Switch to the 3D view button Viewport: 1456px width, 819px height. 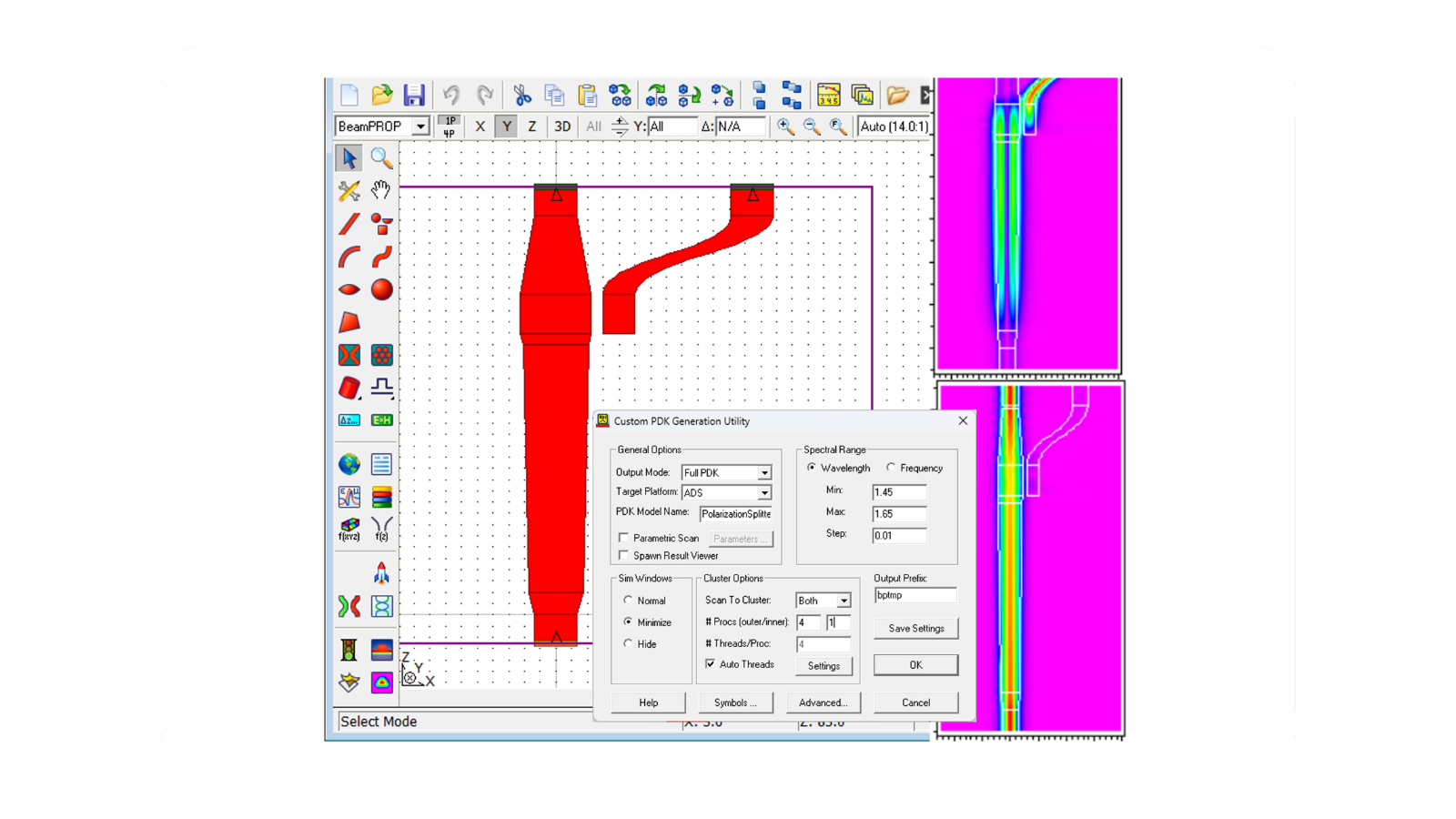point(562,127)
